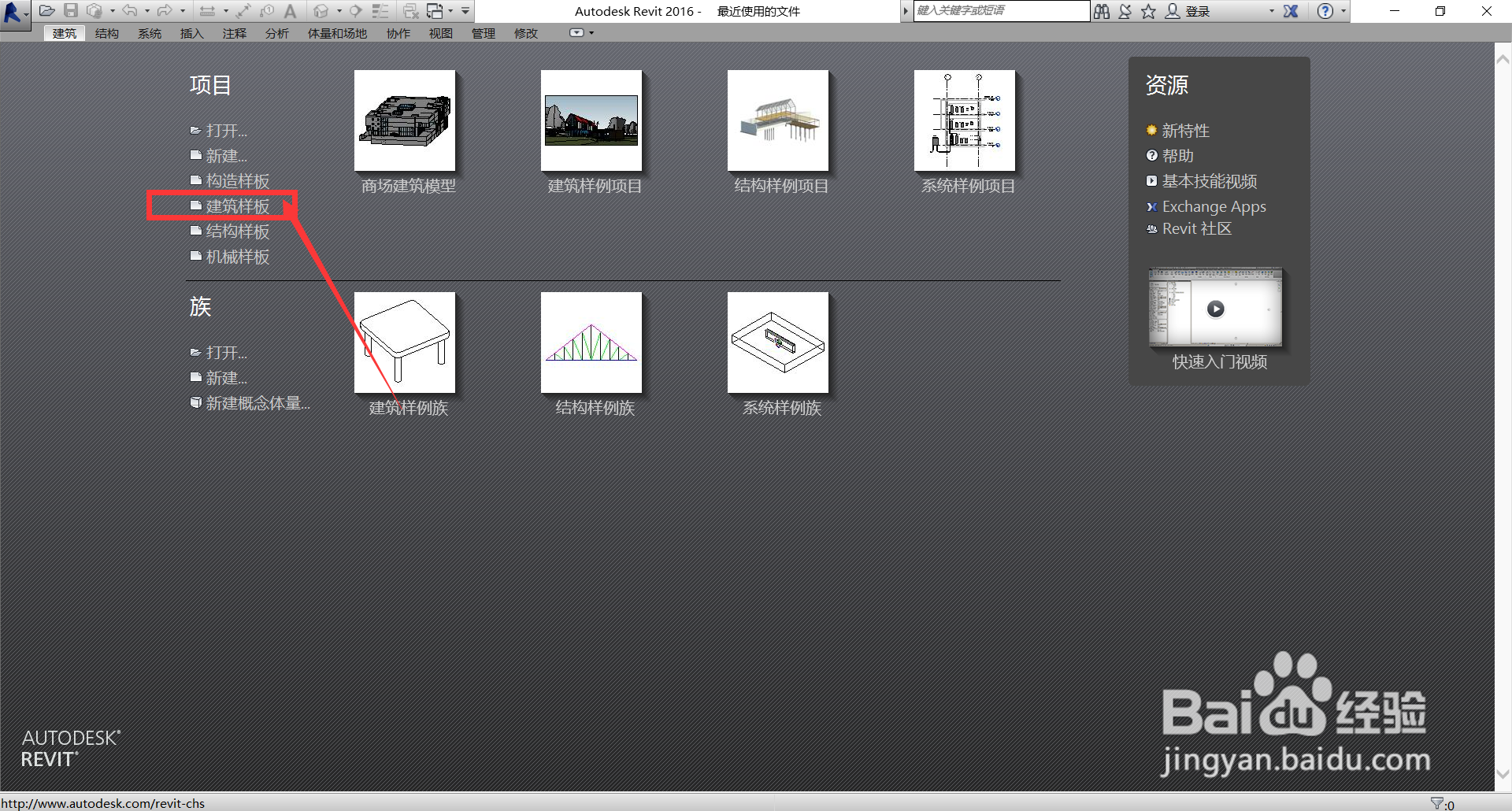Click the Section tool icon

click(x=356, y=11)
